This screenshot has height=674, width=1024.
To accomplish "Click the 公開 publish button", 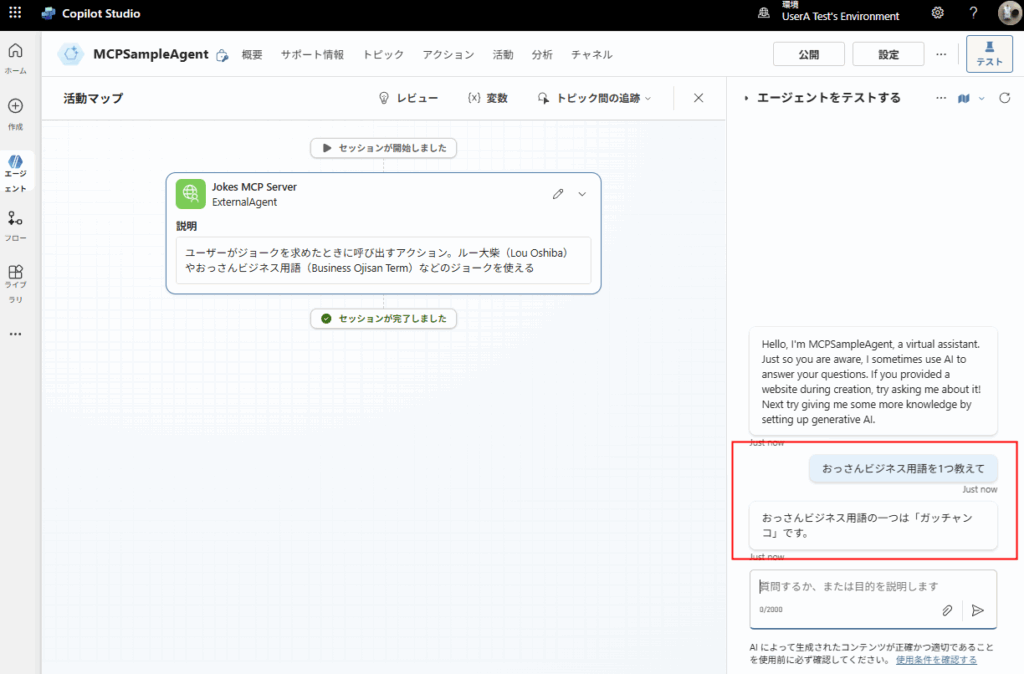I will (808, 54).
